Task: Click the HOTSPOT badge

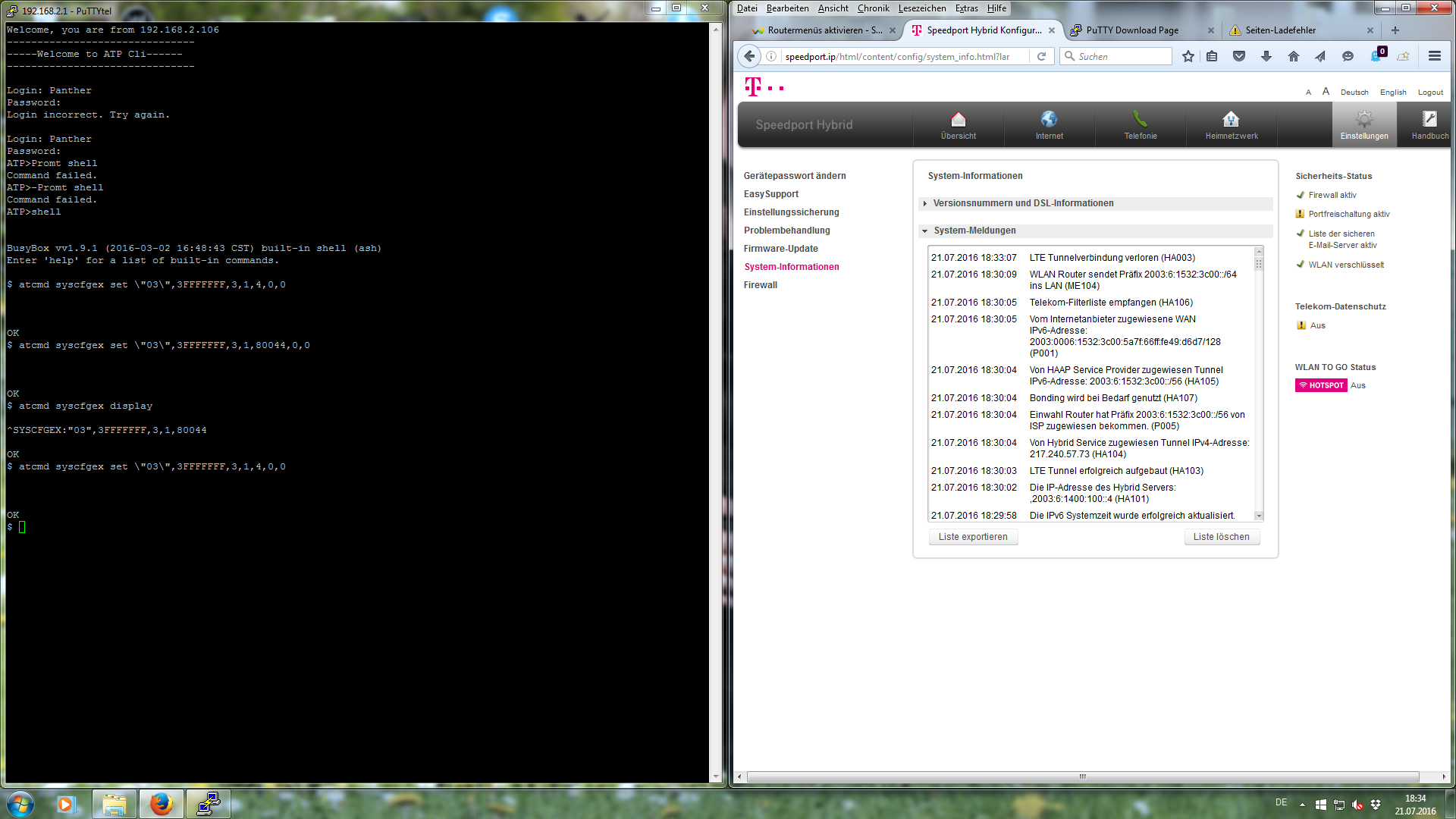Action: pyautogui.click(x=1321, y=385)
